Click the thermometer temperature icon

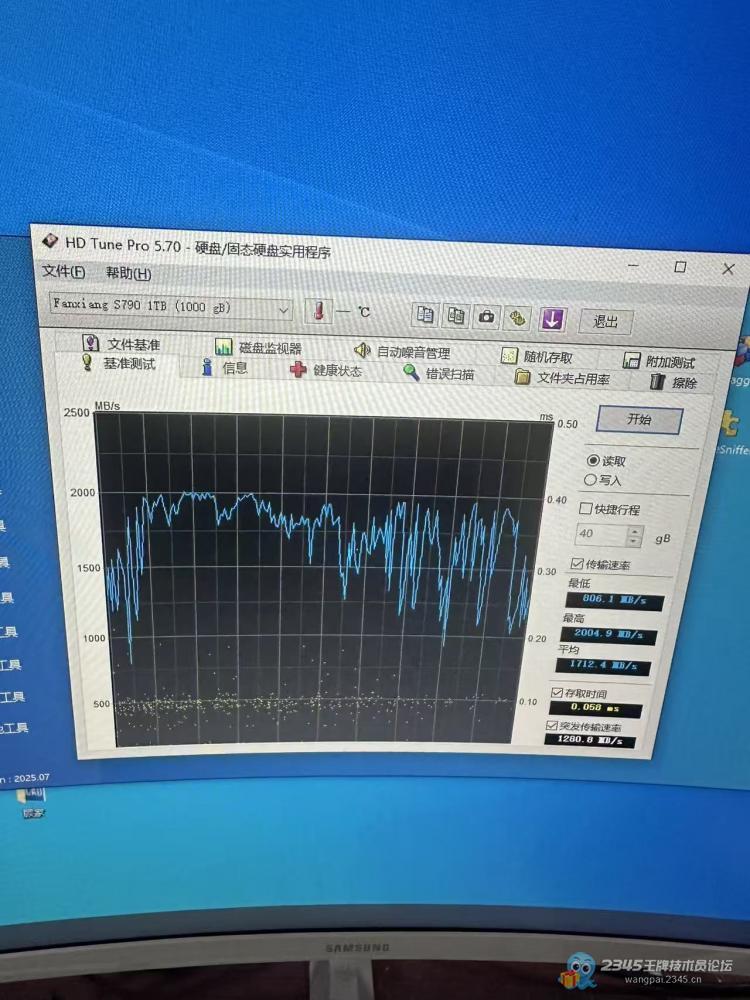point(318,311)
